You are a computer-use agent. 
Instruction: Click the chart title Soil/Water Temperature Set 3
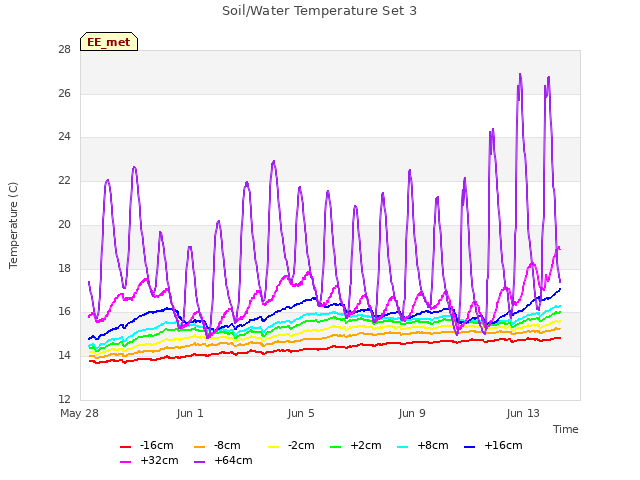tap(319, 11)
